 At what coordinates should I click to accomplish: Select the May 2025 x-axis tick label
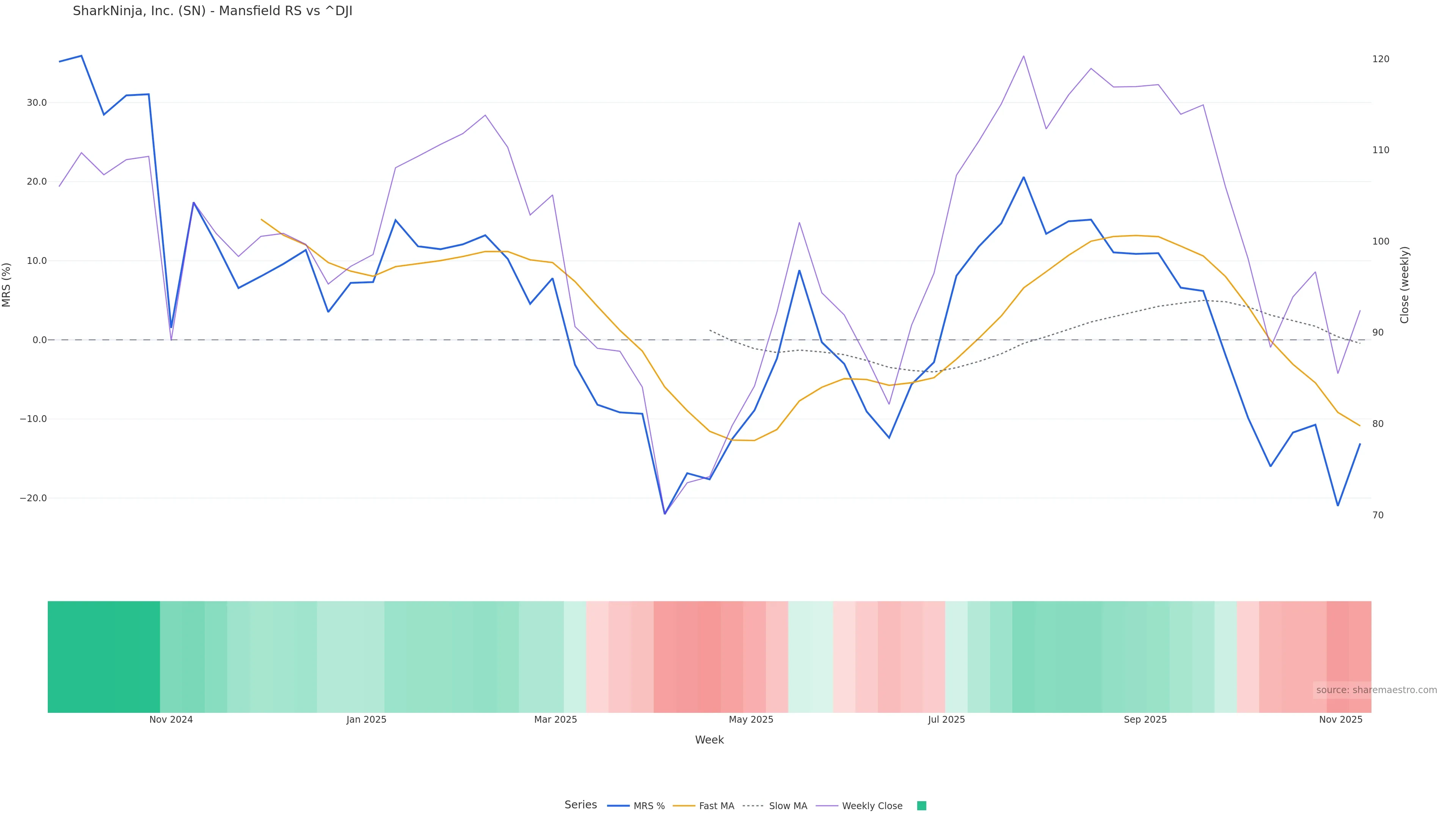coord(751,720)
